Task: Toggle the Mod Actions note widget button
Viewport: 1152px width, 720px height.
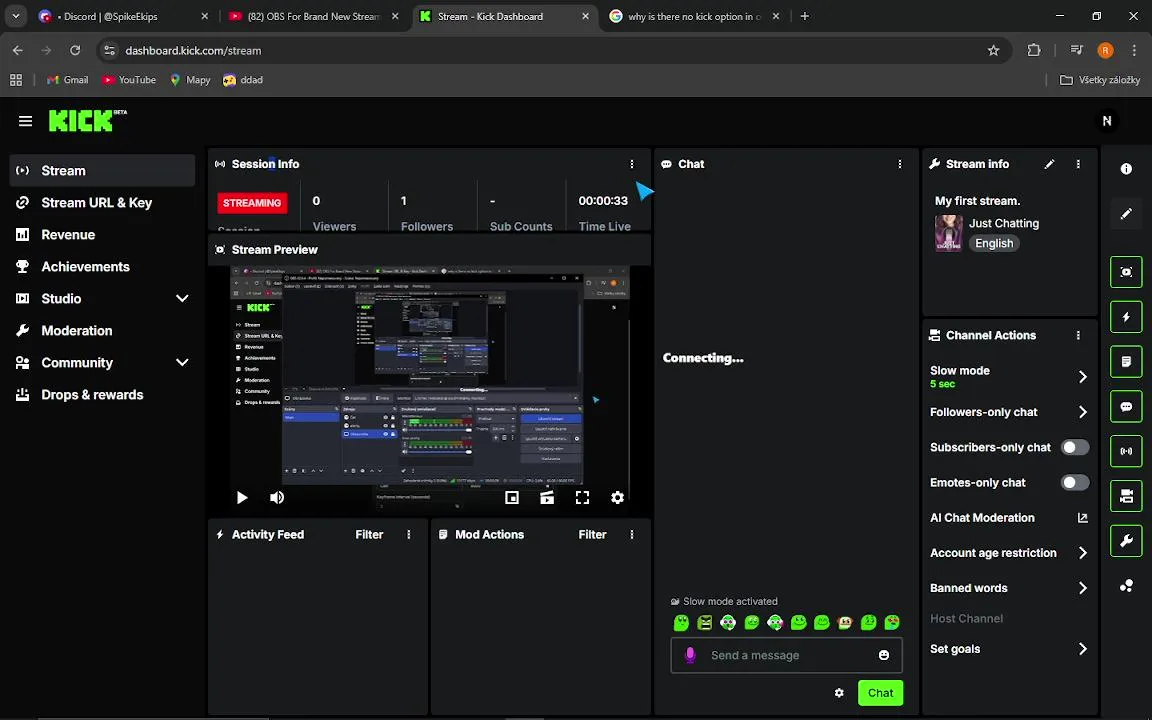Action: [1126, 361]
